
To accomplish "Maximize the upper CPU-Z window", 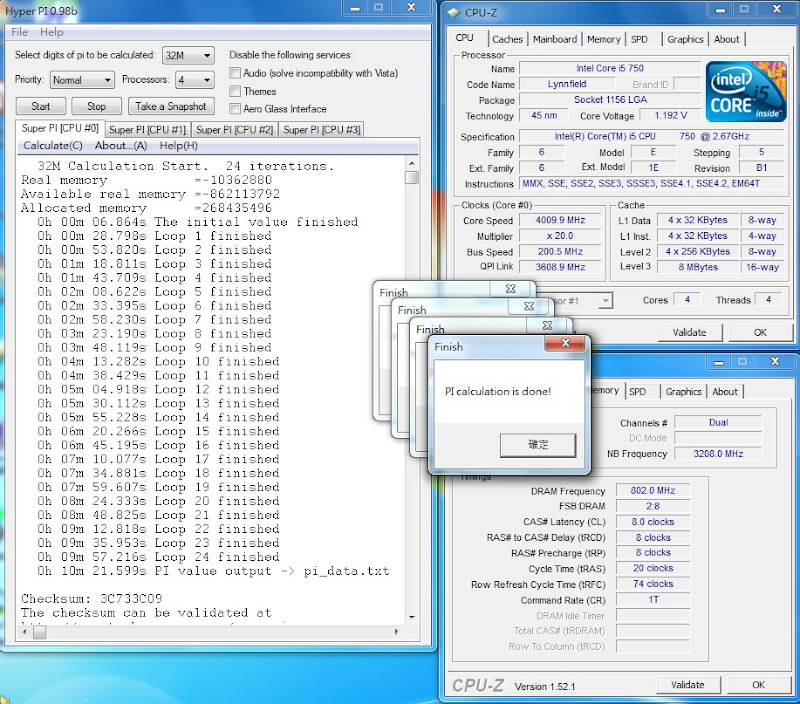I will pos(744,9).
